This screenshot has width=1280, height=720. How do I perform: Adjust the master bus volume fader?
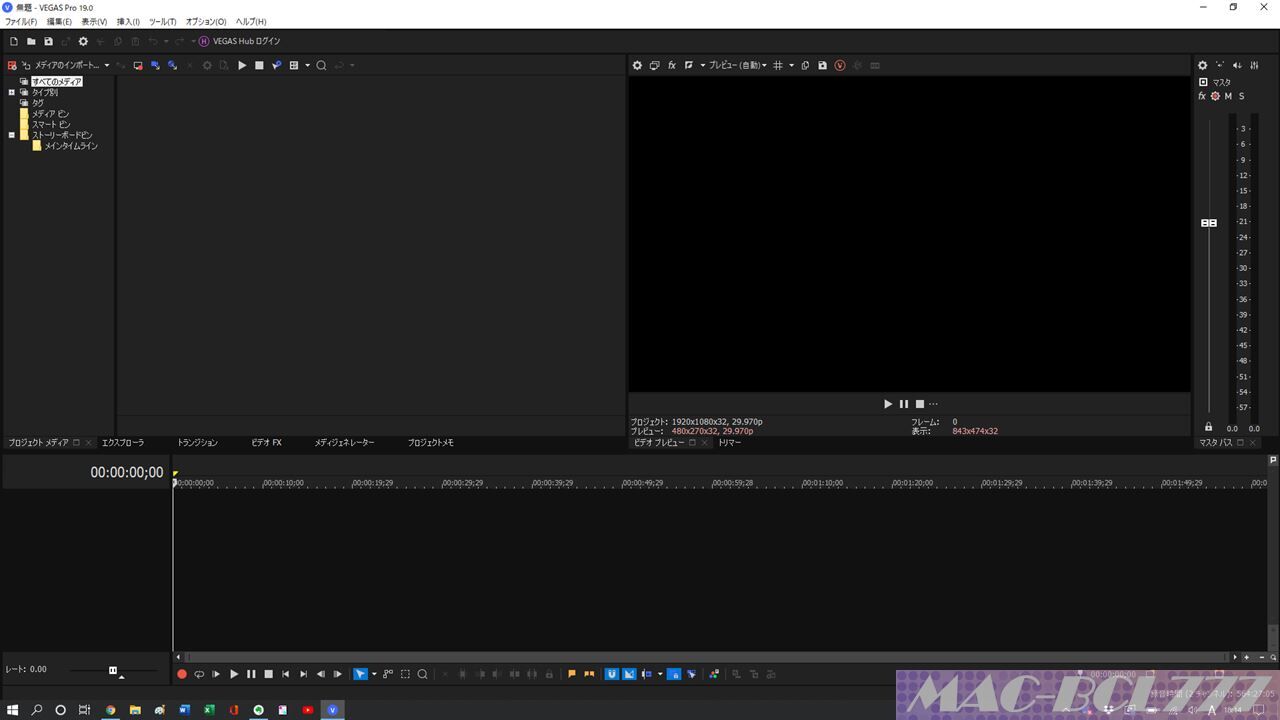(x=1209, y=223)
